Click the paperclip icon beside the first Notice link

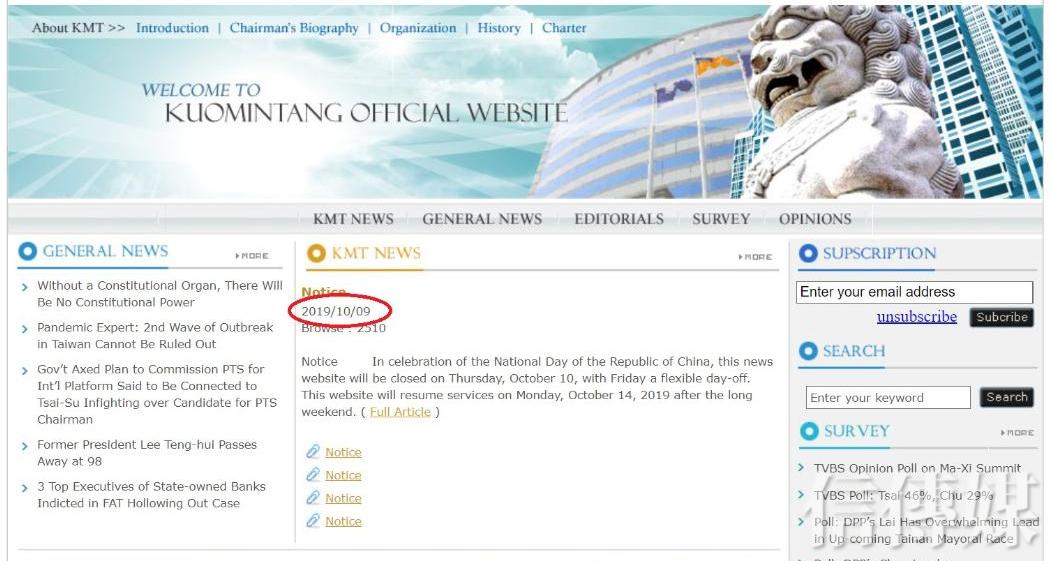tap(313, 452)
